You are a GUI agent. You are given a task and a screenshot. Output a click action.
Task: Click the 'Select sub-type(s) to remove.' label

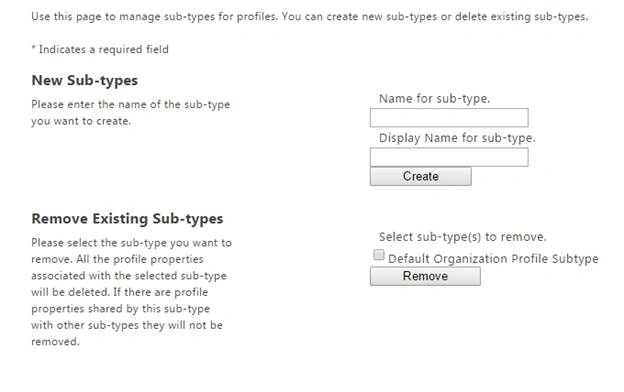tap(462, 237)
